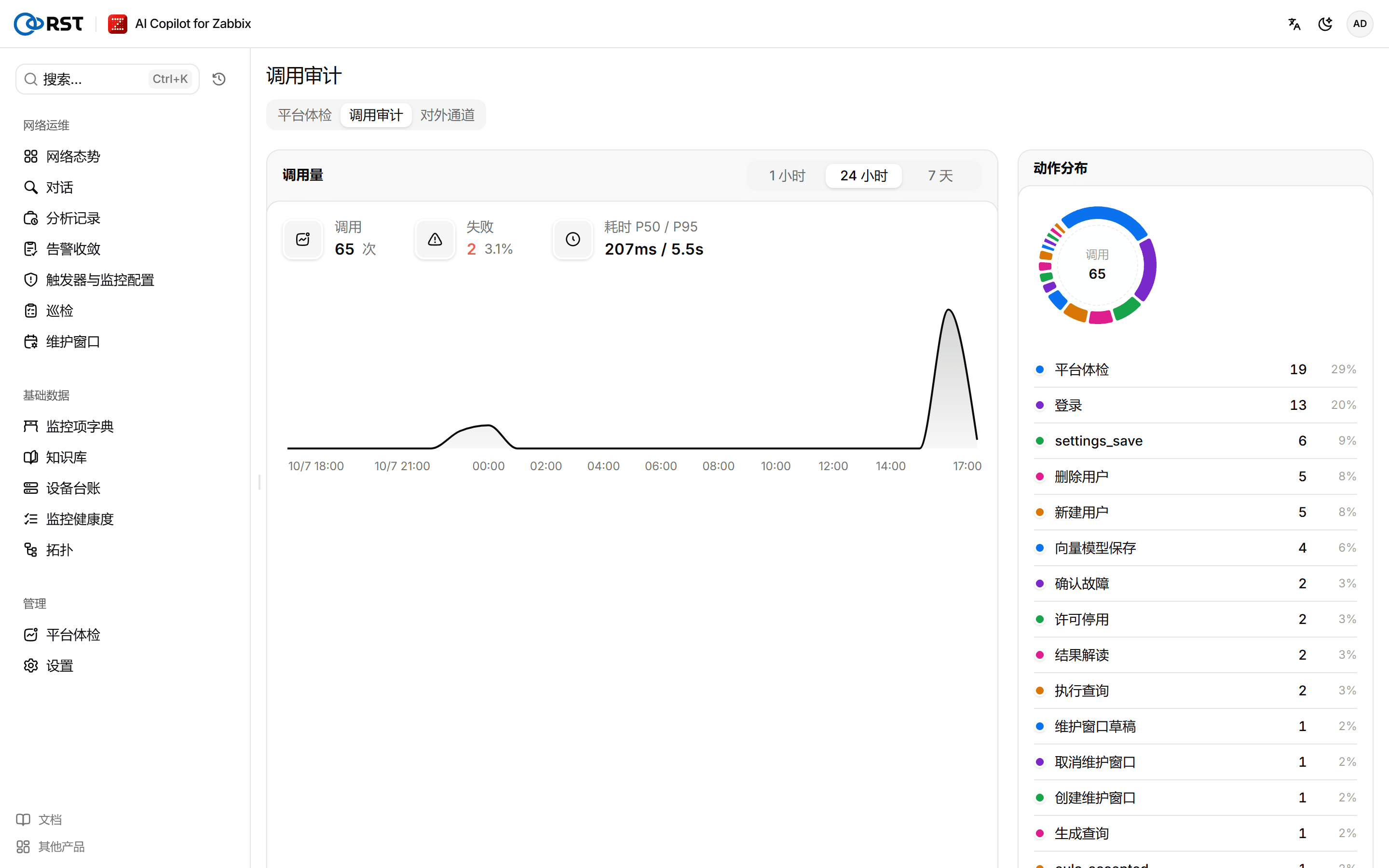Image resolution: width=1389 pixels, height=868 pixels.
Task: Click the 向量模型保存 legend row
Action: (1196, 548)
